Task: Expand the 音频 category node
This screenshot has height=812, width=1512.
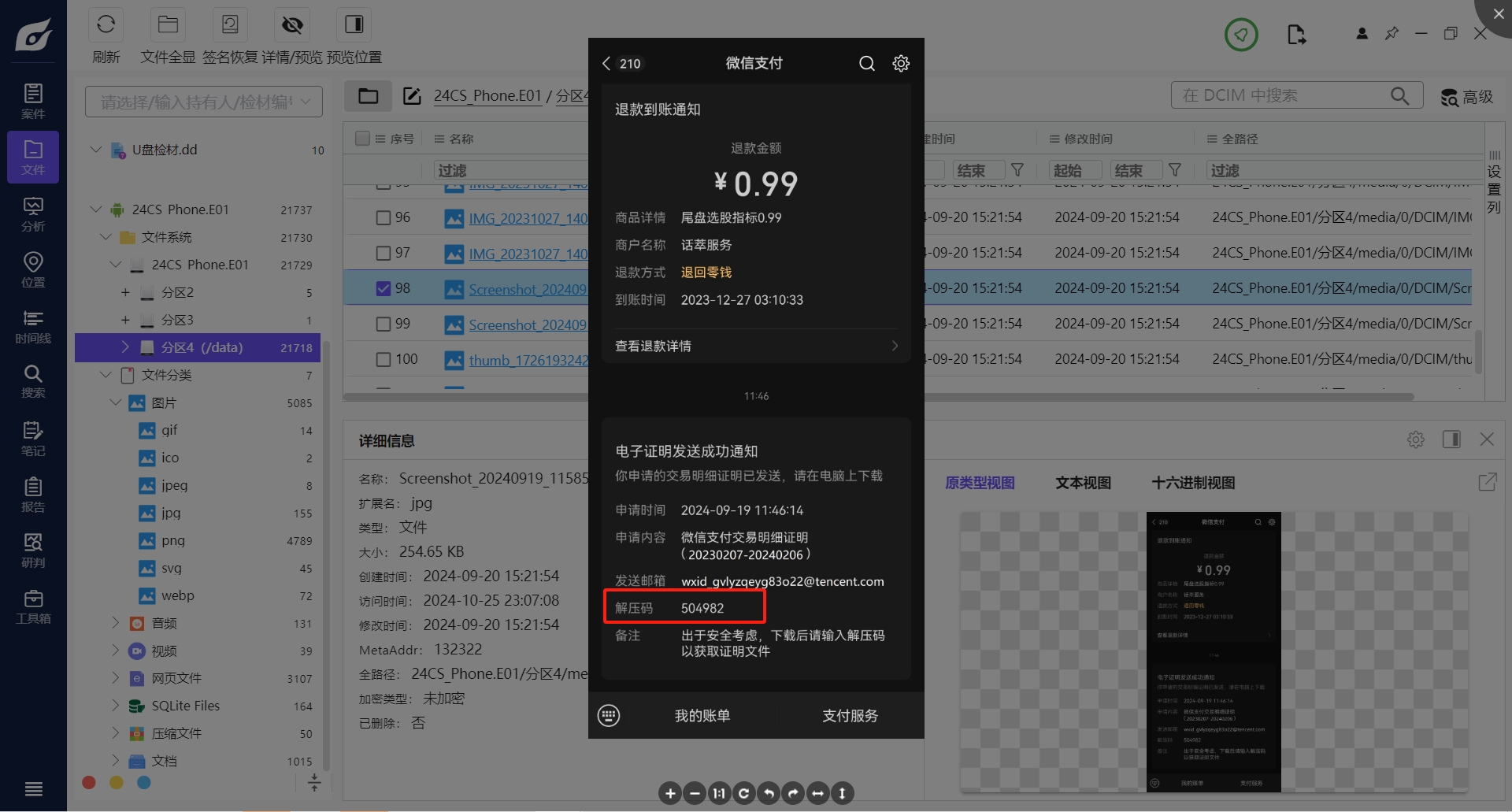Action: pos(115,623)
